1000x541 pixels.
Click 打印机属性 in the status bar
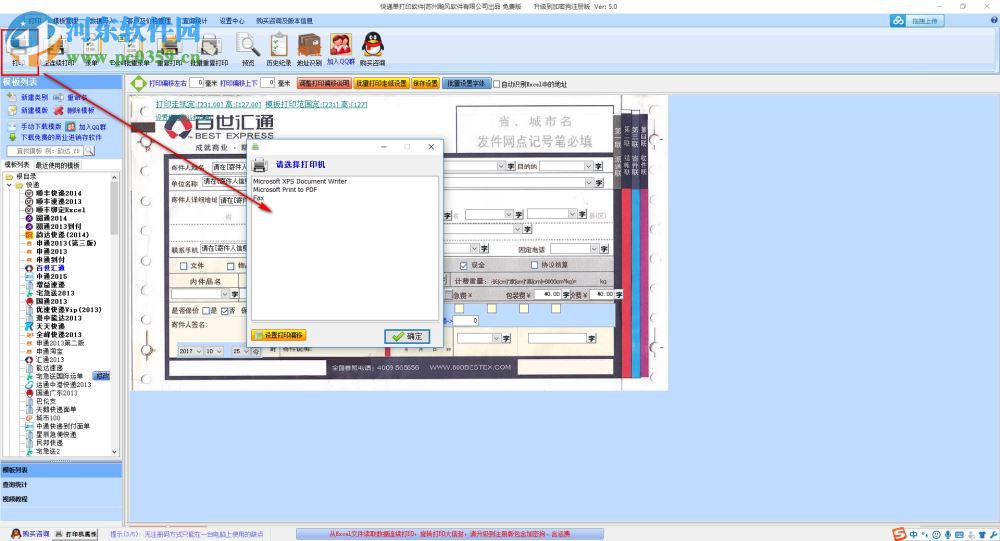[x=77, y=534]
